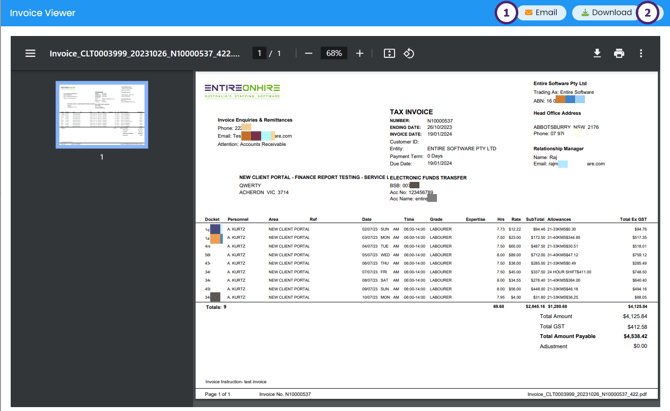
Task: Click the TAX INVOICE heading
Action: [411, 112]
